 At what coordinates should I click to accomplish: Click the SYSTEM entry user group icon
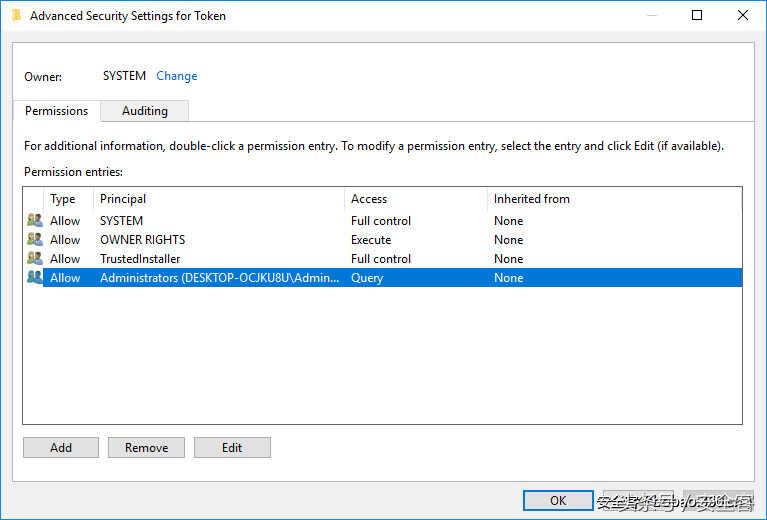(35, 221)
